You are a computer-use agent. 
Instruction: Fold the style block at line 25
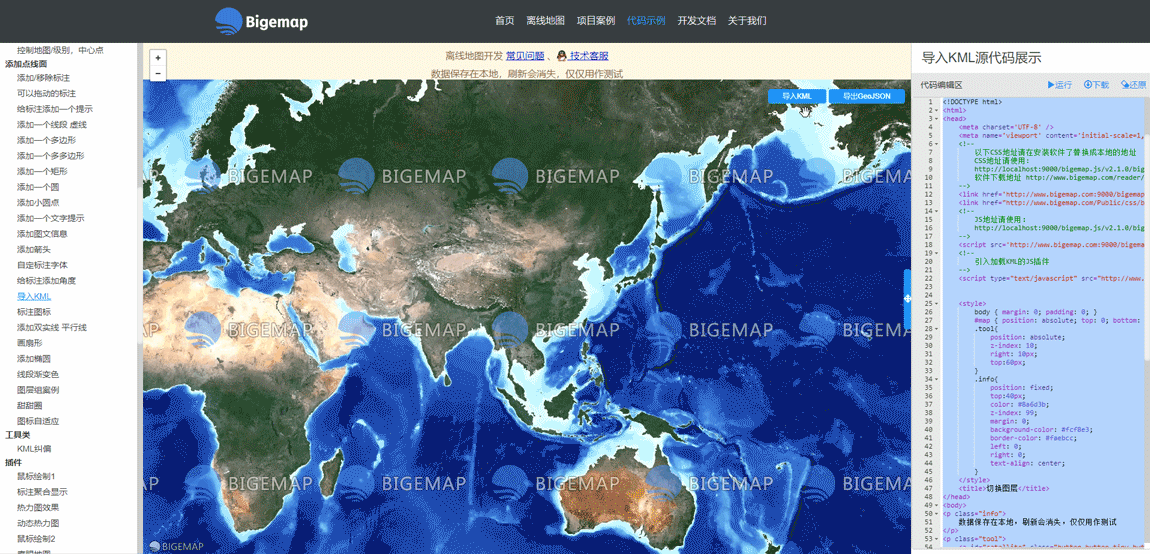click(x=937, y=303)
